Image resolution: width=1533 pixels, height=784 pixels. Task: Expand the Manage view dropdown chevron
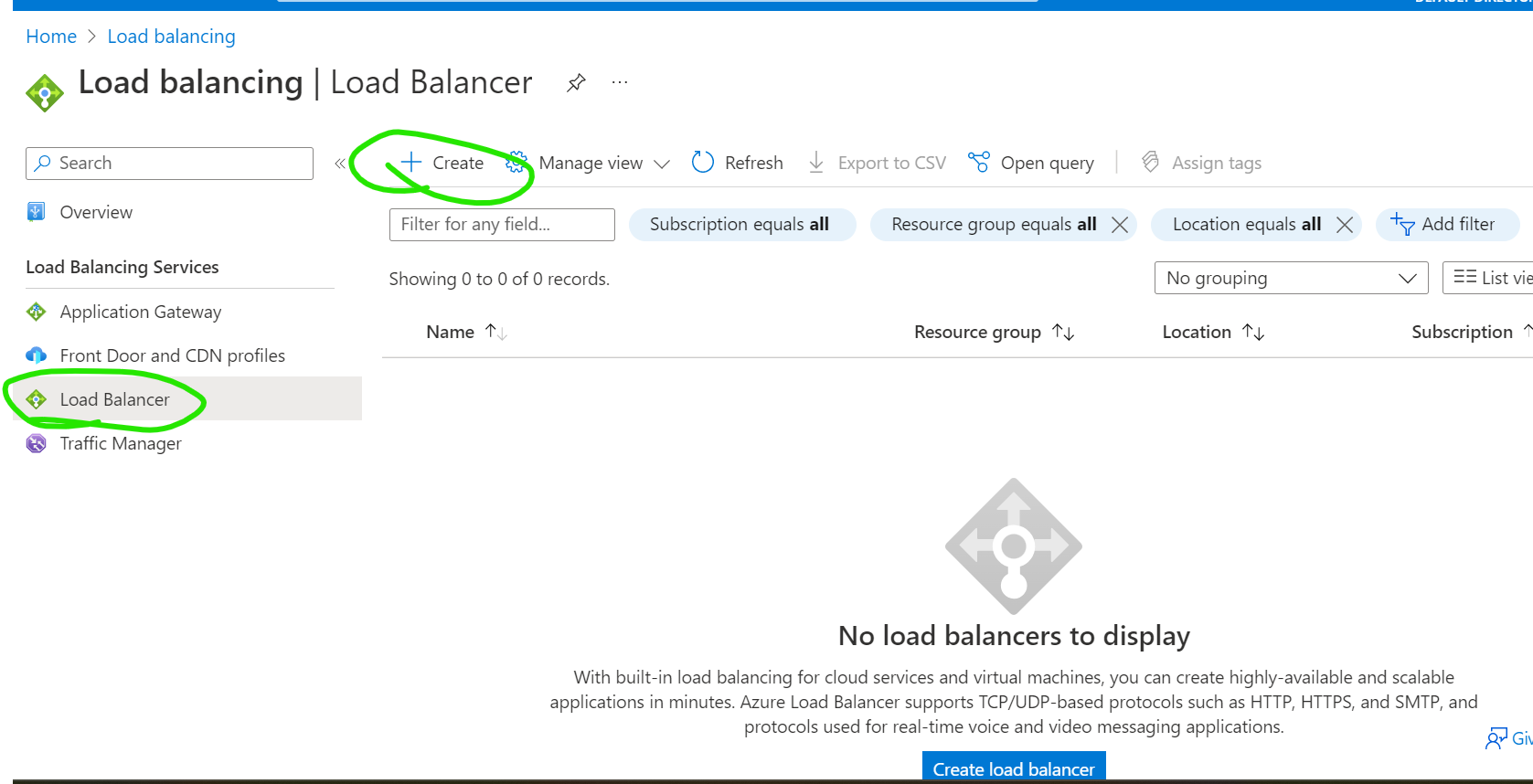click(x=662, y=164)
